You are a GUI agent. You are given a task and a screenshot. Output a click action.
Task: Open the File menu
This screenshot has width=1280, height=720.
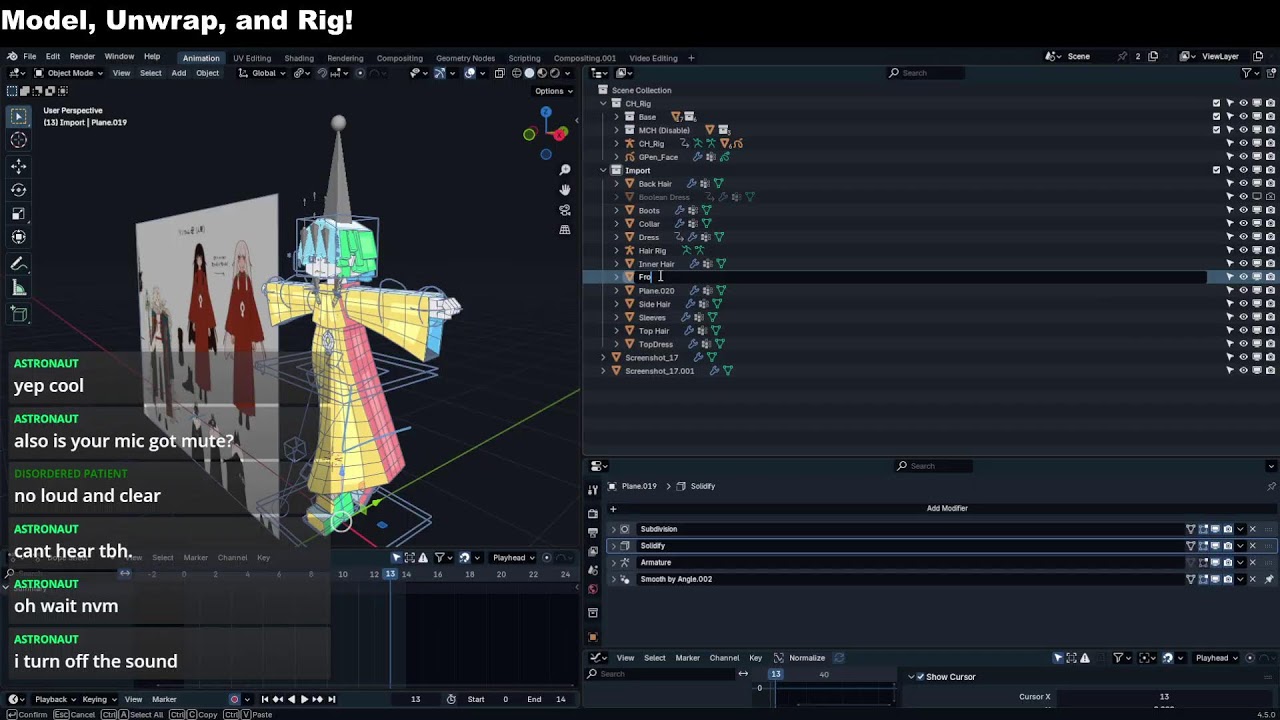click(29, 57)
